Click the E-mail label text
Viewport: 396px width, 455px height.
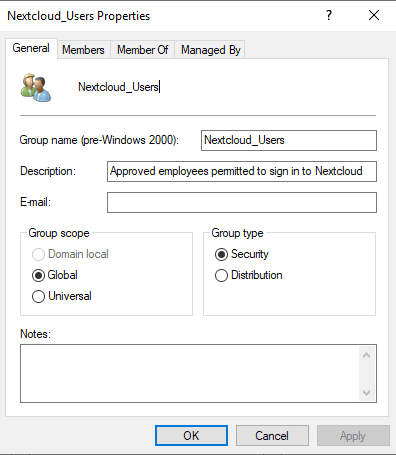click(36, 202)
